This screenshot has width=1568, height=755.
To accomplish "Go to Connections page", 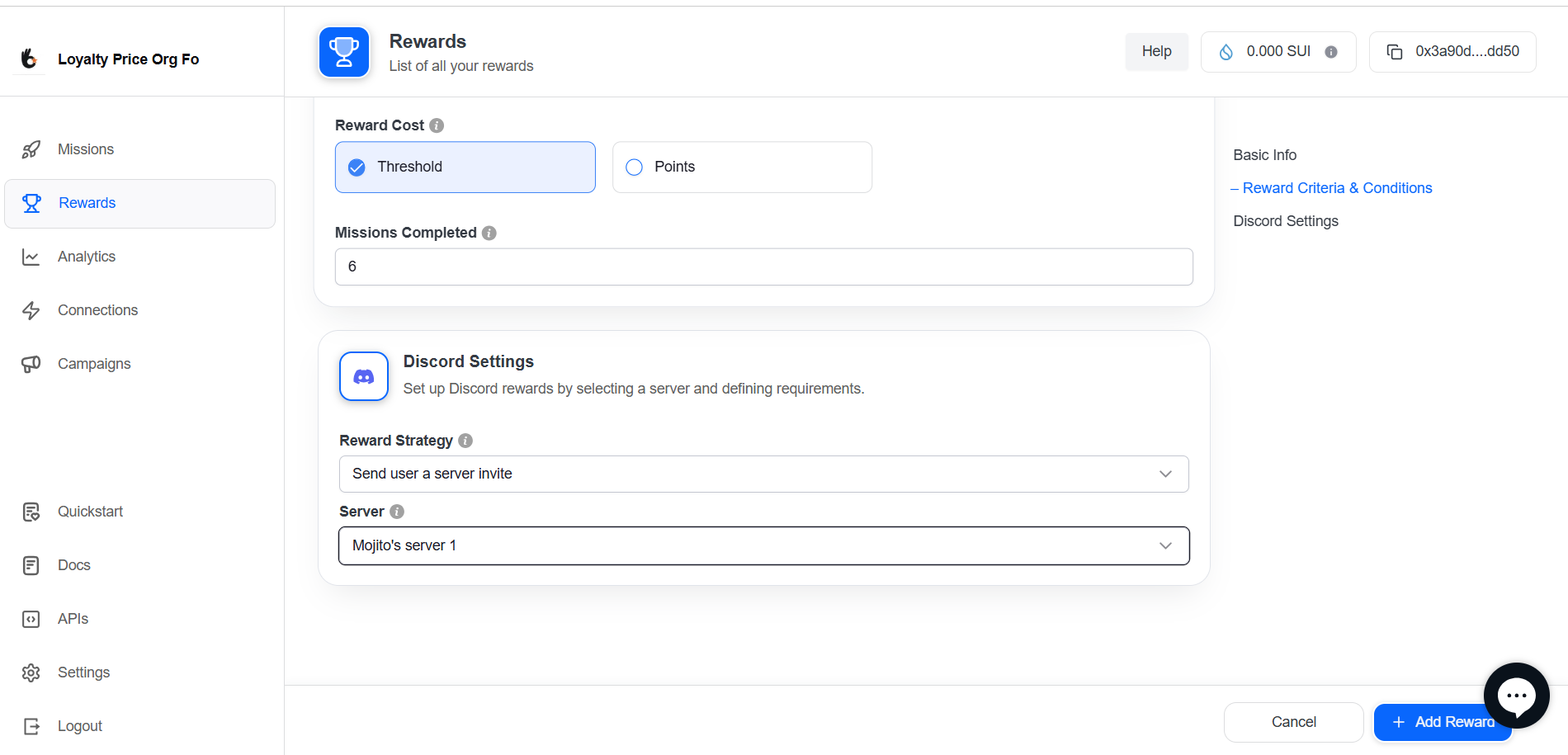I will (140, 310).
